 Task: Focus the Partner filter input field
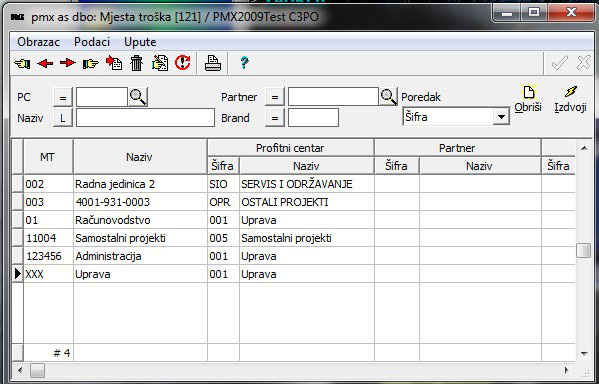tap(333, 97)
